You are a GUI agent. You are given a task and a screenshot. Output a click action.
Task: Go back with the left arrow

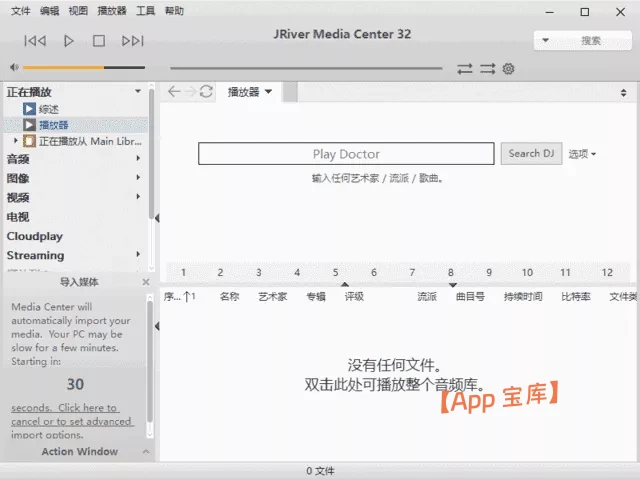click(x=174, y=91)
